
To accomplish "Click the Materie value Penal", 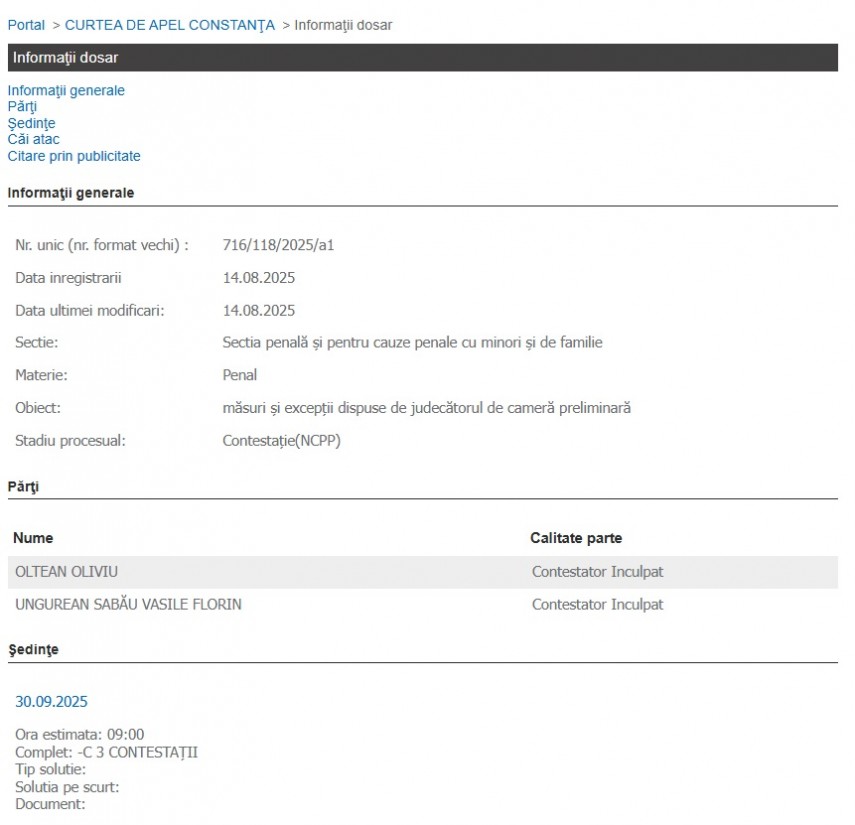I will [239, 375].
